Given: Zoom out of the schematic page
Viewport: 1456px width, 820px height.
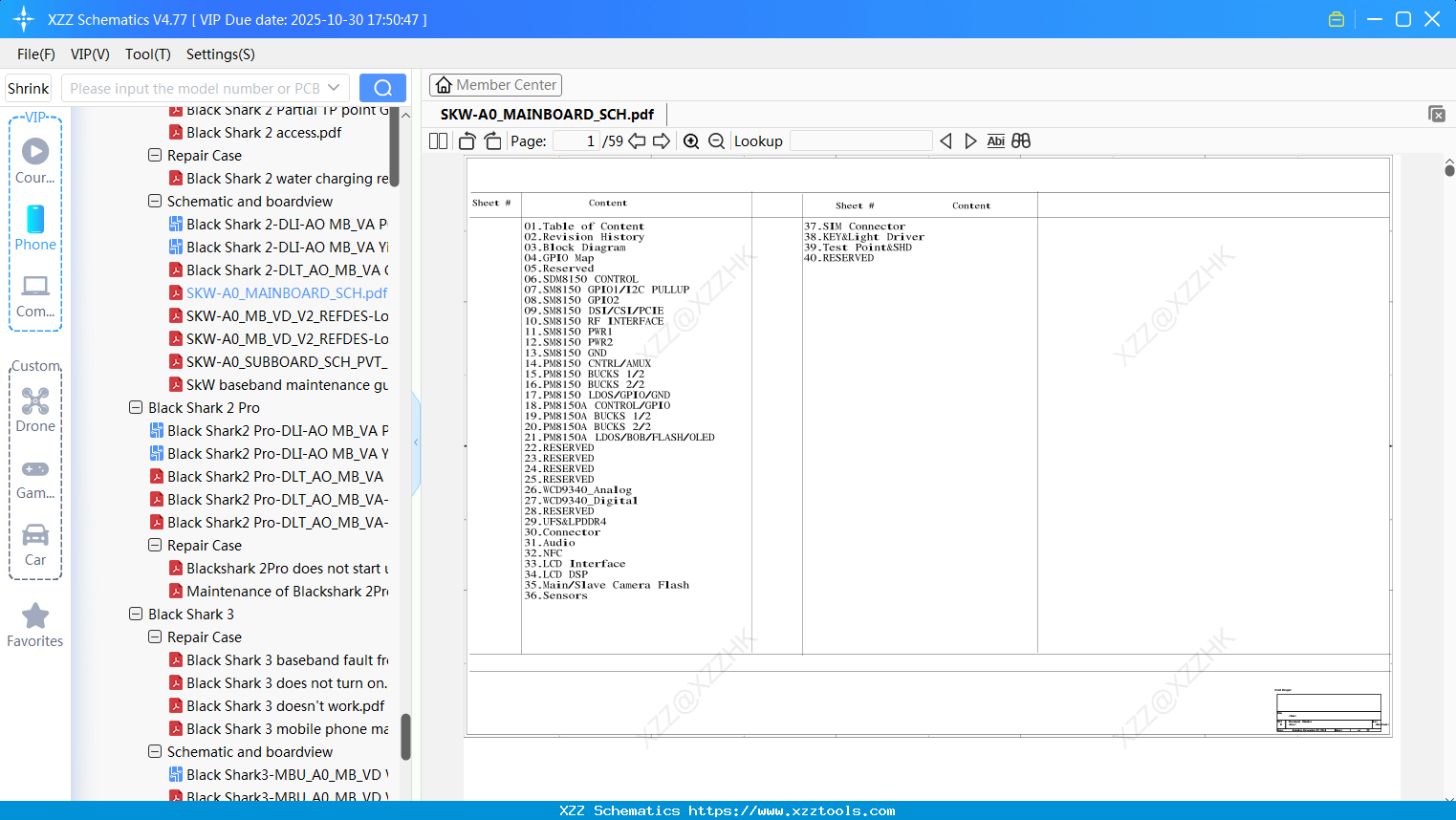Looking at the screenshot, I should coord(717,141).
